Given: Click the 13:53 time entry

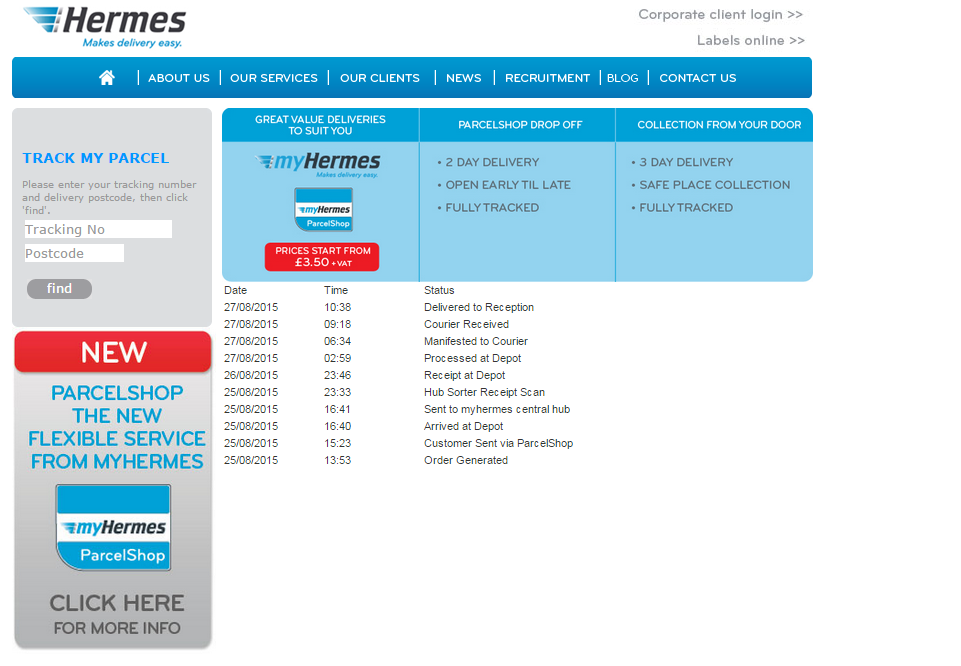Looking at the screenshot, I should tap(338, 460).
